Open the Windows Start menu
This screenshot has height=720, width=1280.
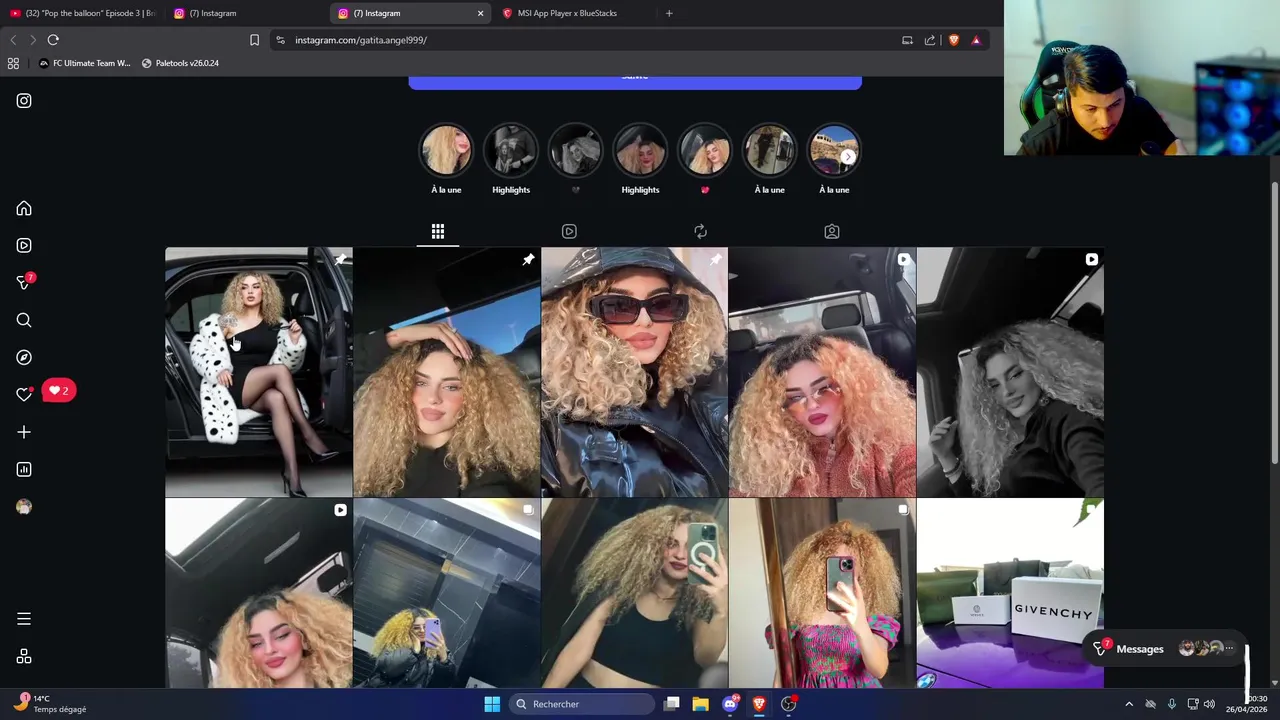pyautogui.click(x=492, y=704)
